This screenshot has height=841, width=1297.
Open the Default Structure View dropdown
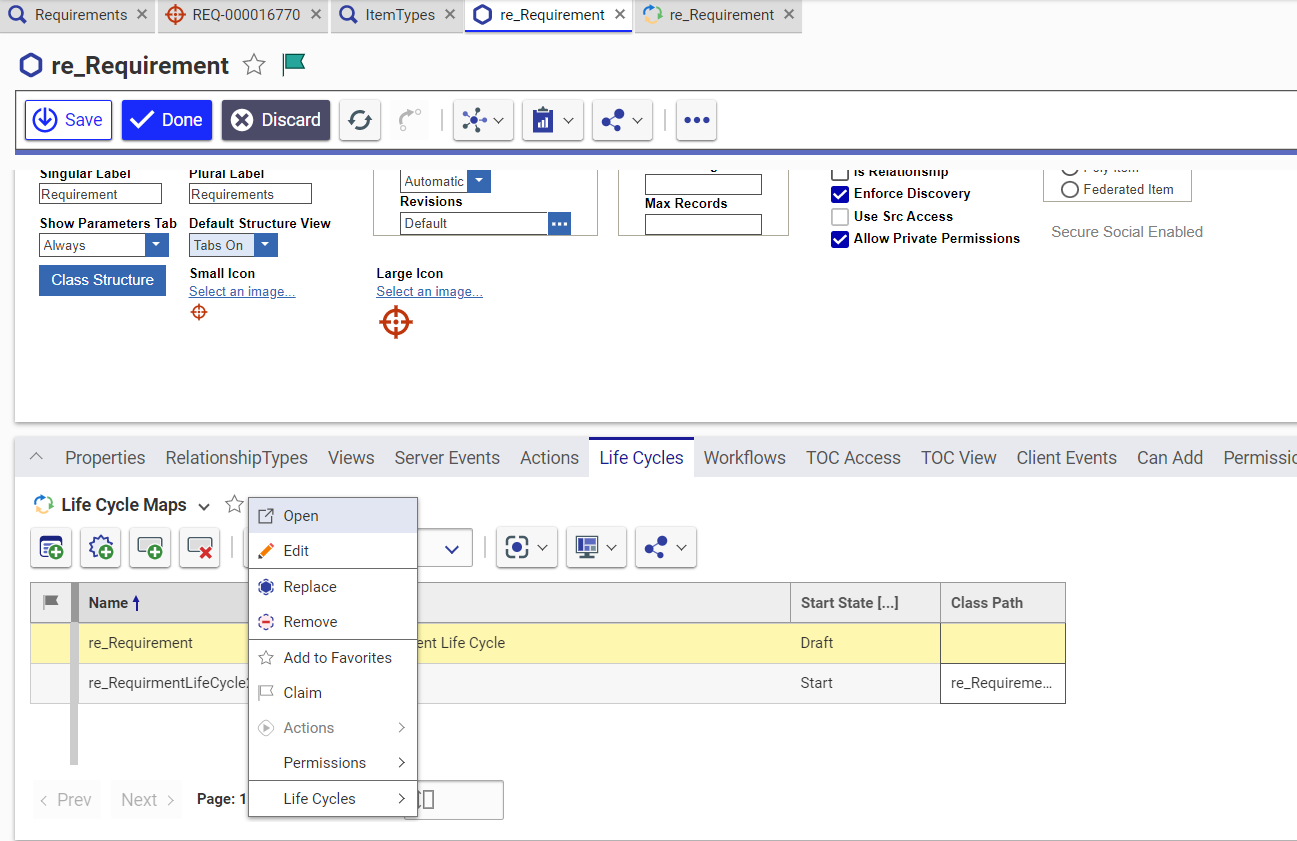pyautogui.click(x=265, y=245)
